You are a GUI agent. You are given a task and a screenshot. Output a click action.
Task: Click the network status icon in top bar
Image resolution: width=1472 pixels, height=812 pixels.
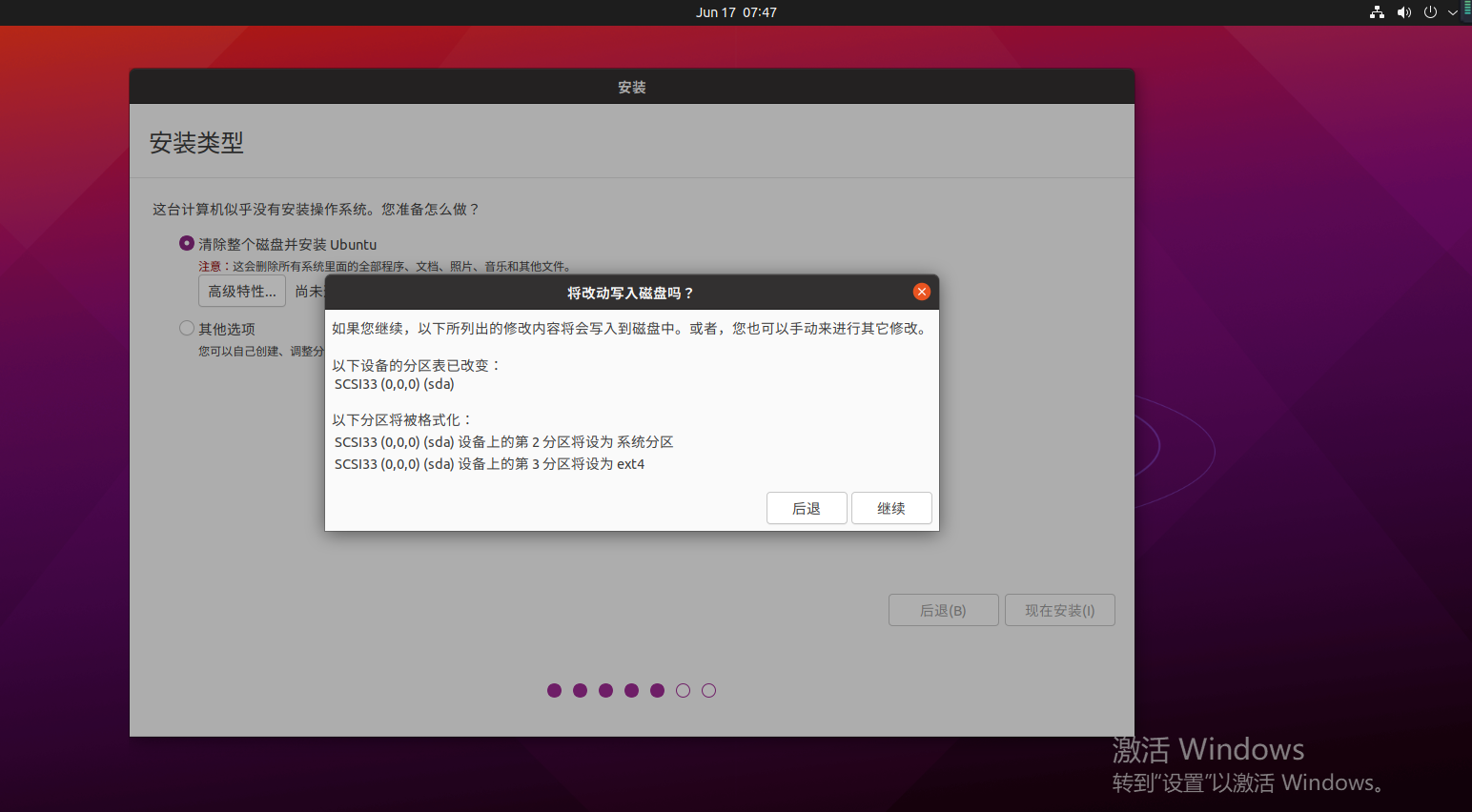point(1377,12)
